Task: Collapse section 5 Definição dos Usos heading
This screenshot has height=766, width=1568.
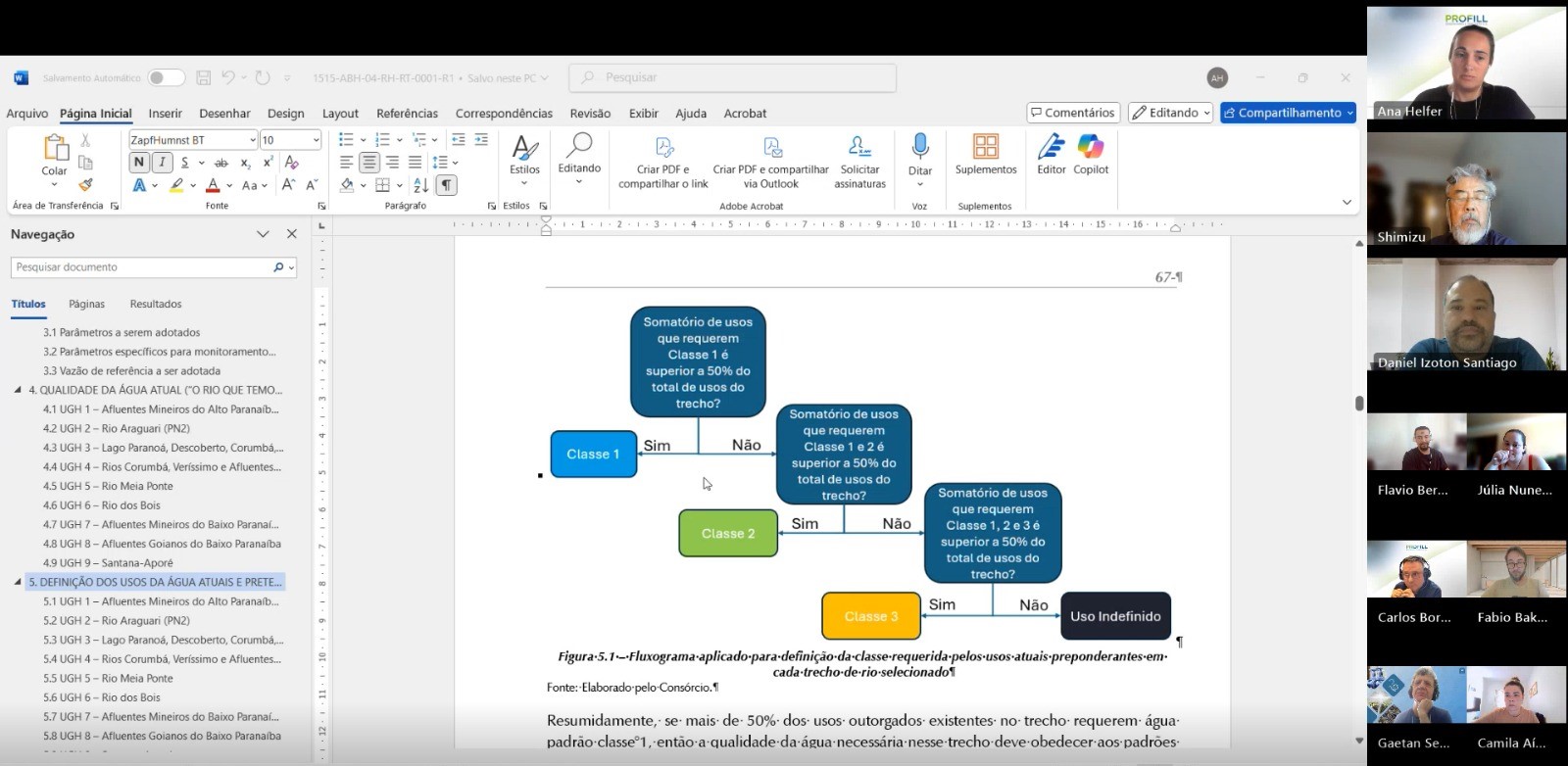Action: [18, 582]
